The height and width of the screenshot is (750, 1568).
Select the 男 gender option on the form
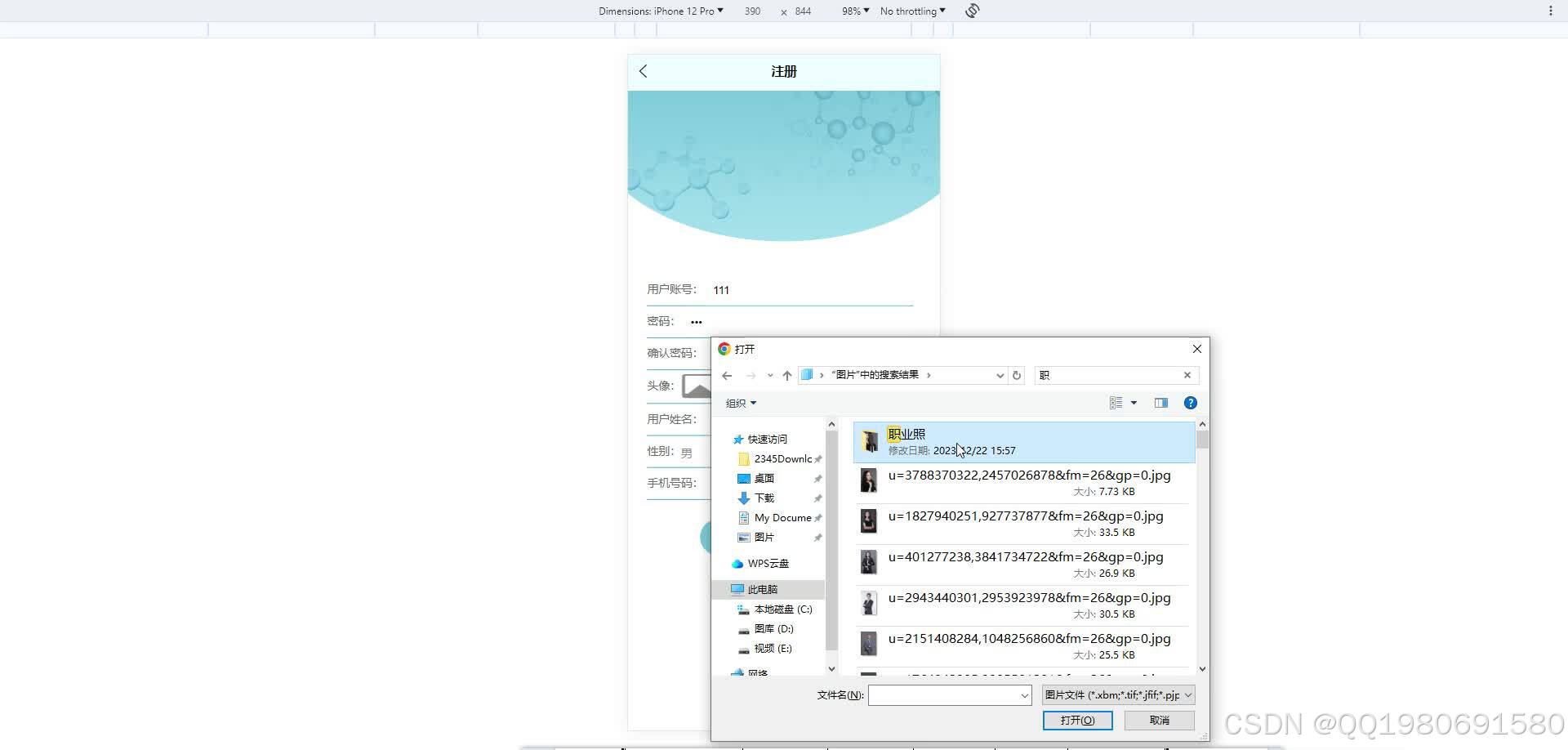point(687,452)
